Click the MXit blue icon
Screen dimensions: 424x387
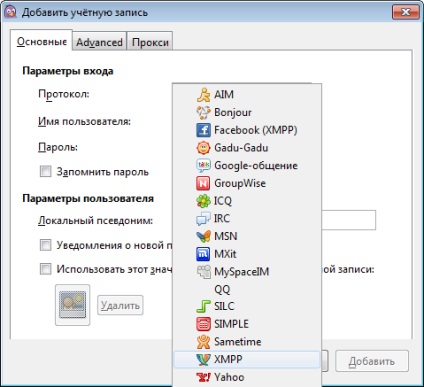[203, 254]
